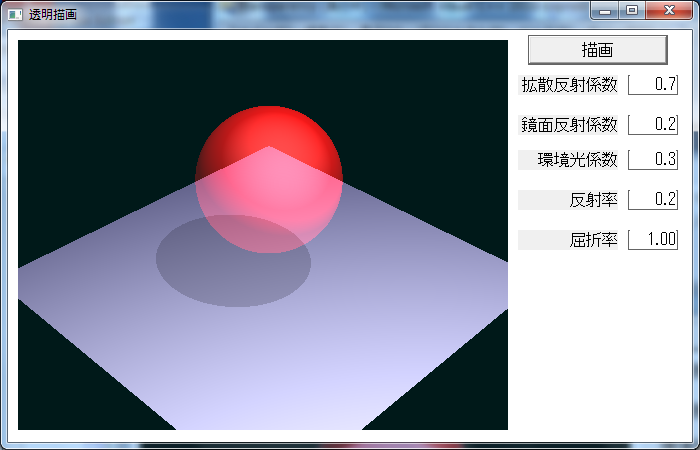700x450 pixels.
Task: Click the 透明描画 window app icon
Action: click(15, 14)
